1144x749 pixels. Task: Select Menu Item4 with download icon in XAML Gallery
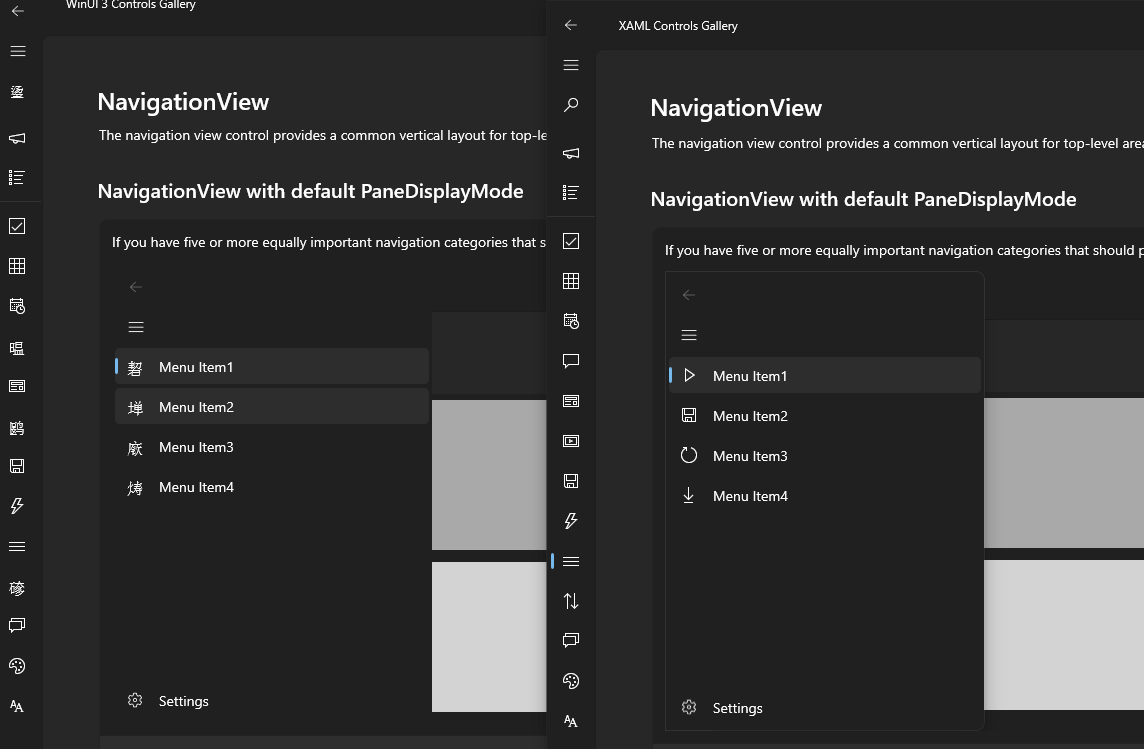824,496
